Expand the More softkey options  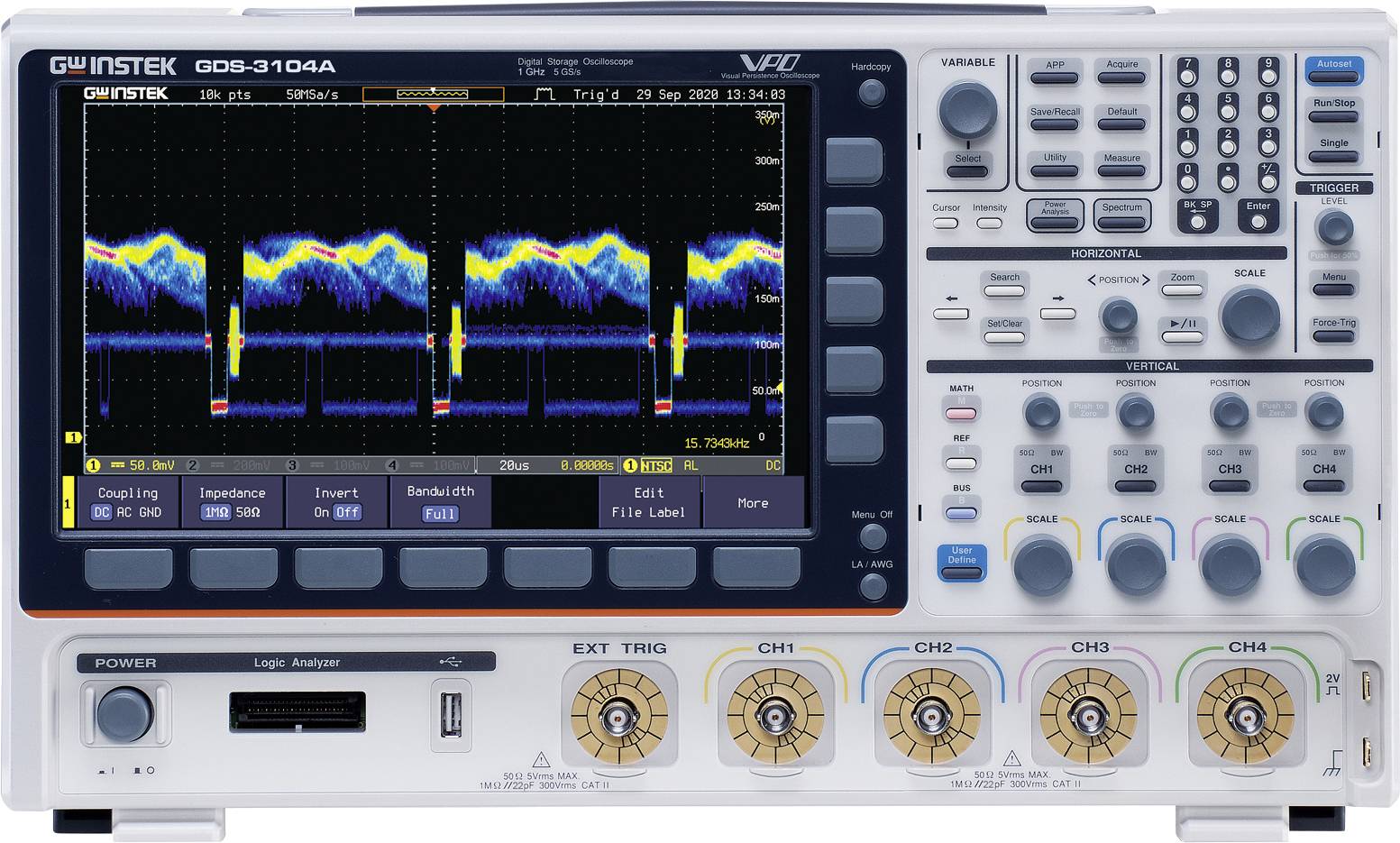click(x=753, y=502)
